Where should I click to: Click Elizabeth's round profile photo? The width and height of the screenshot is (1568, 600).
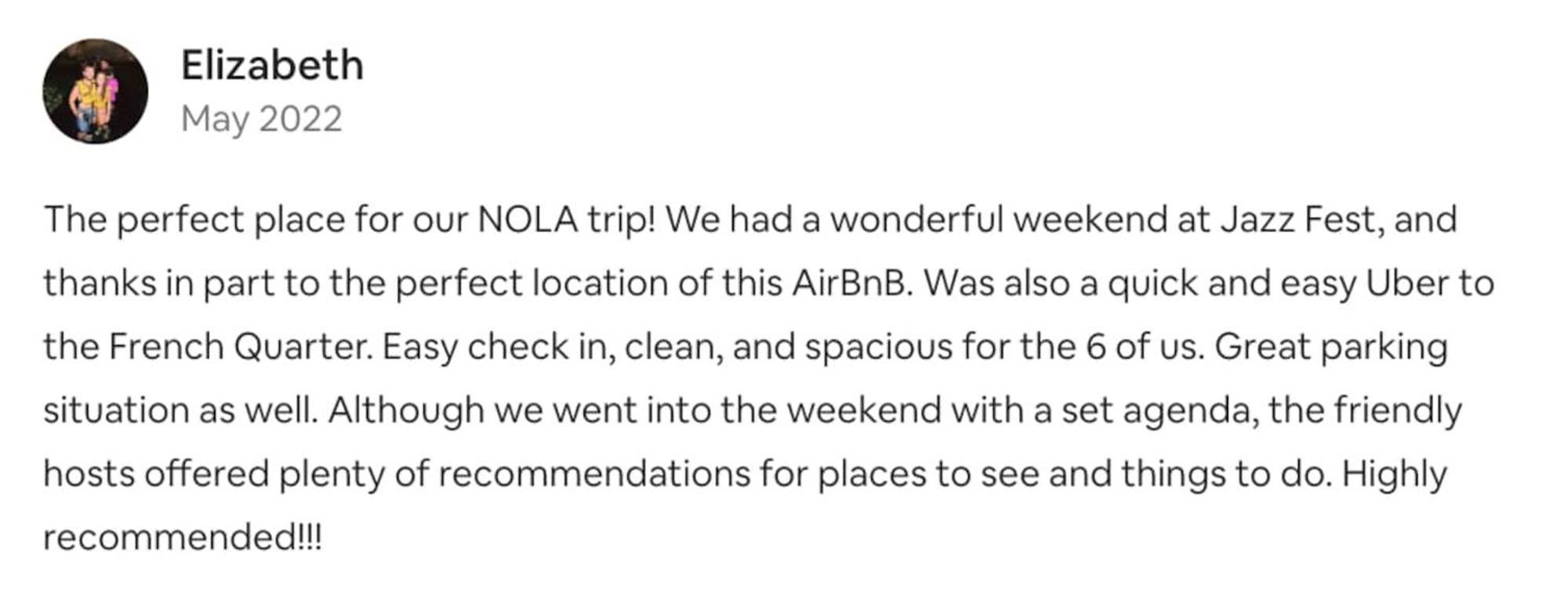(x=95, y=91)
